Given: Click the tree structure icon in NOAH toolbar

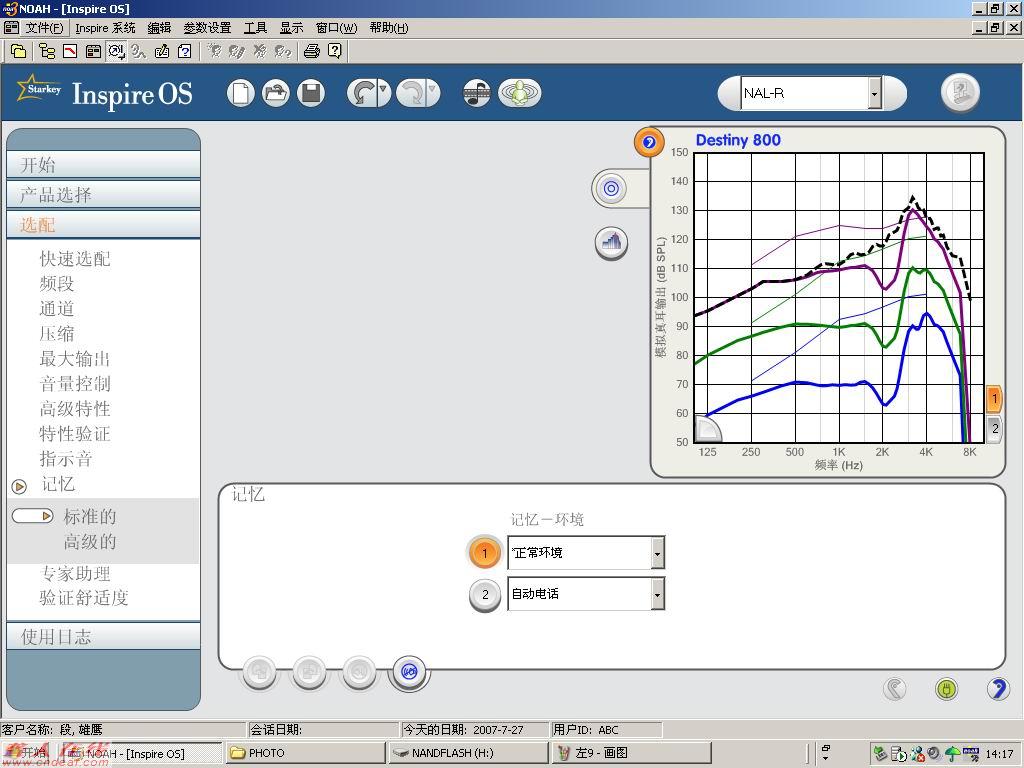Looking at the screenshot, I should point(47,51).
